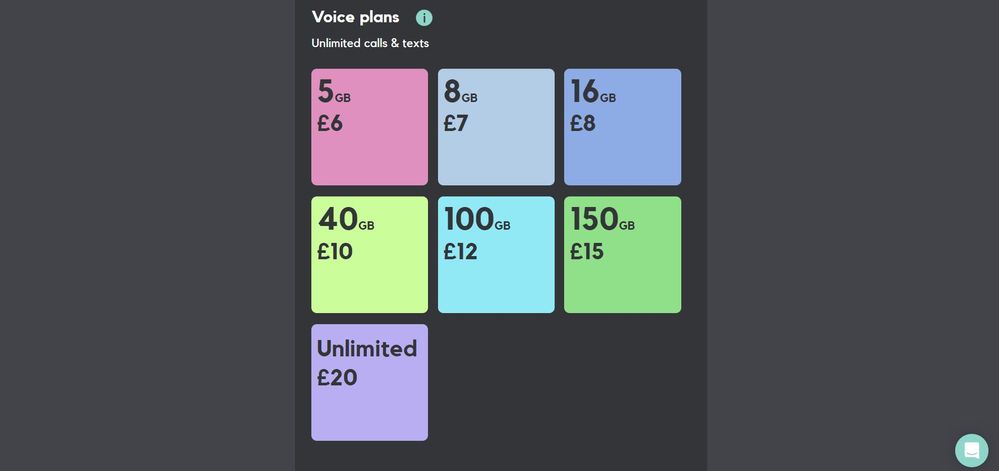Click the £8 price on the 16GB tile
999x471 pixels.
(582, 123)
